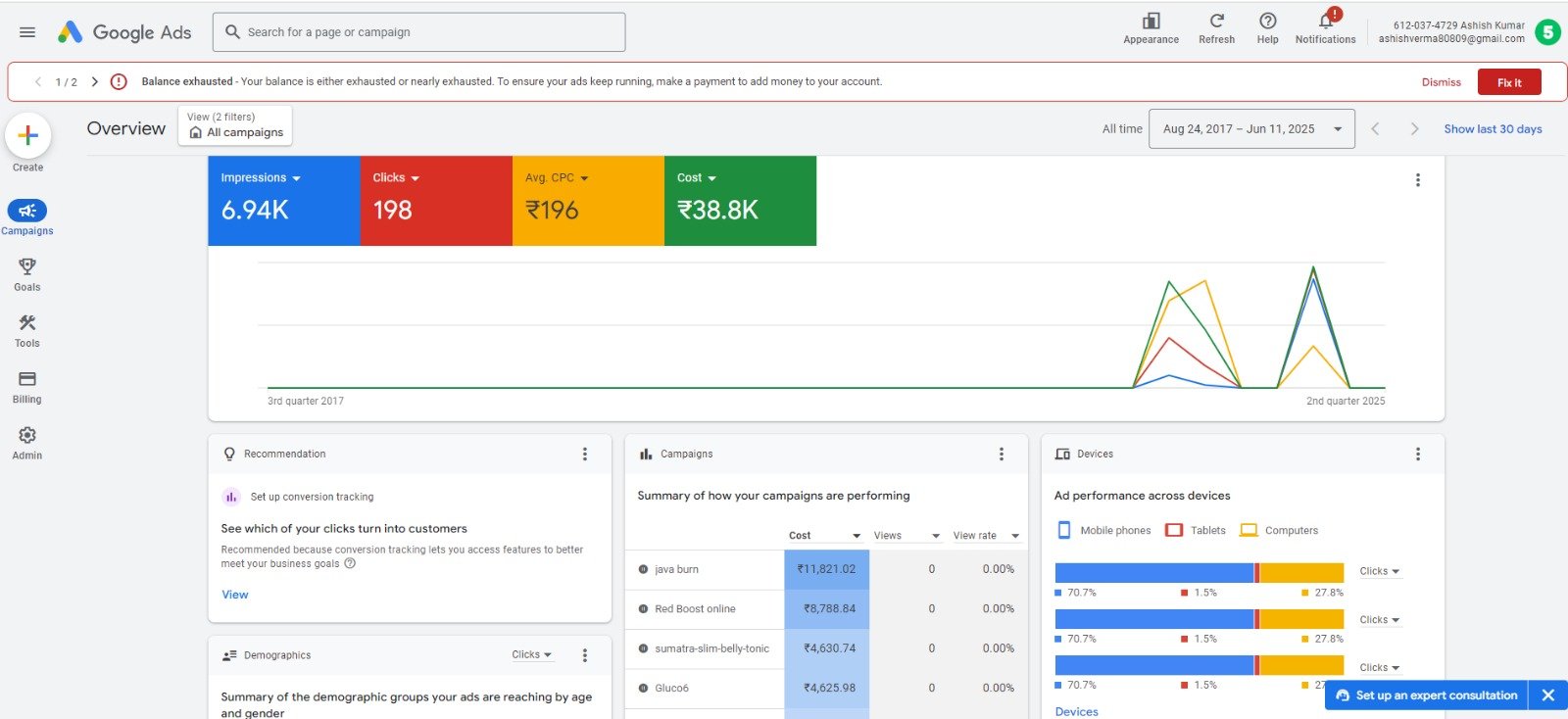Toggle the Mobile phones legend item
1568x719 pixels.
pyautogui.click(x=1103, y=530)
